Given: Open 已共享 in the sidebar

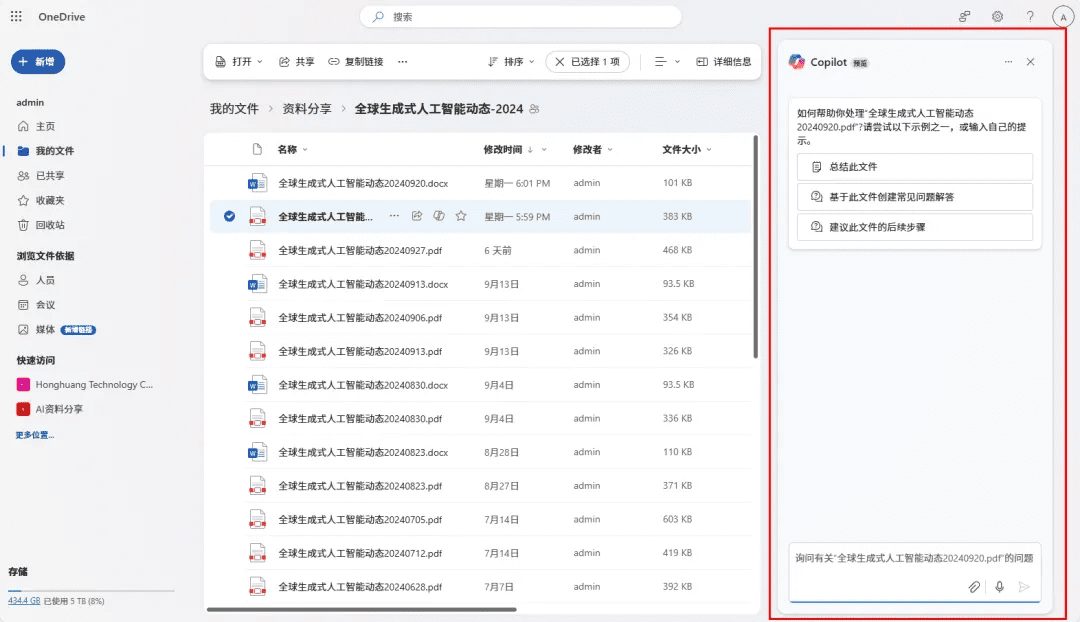Looking at the screenshot, I should pos(50,176).
